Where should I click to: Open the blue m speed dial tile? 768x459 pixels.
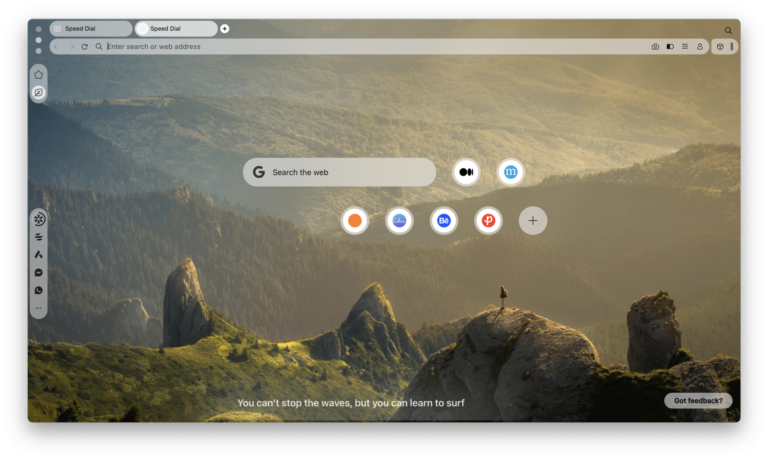click(510, 172)
